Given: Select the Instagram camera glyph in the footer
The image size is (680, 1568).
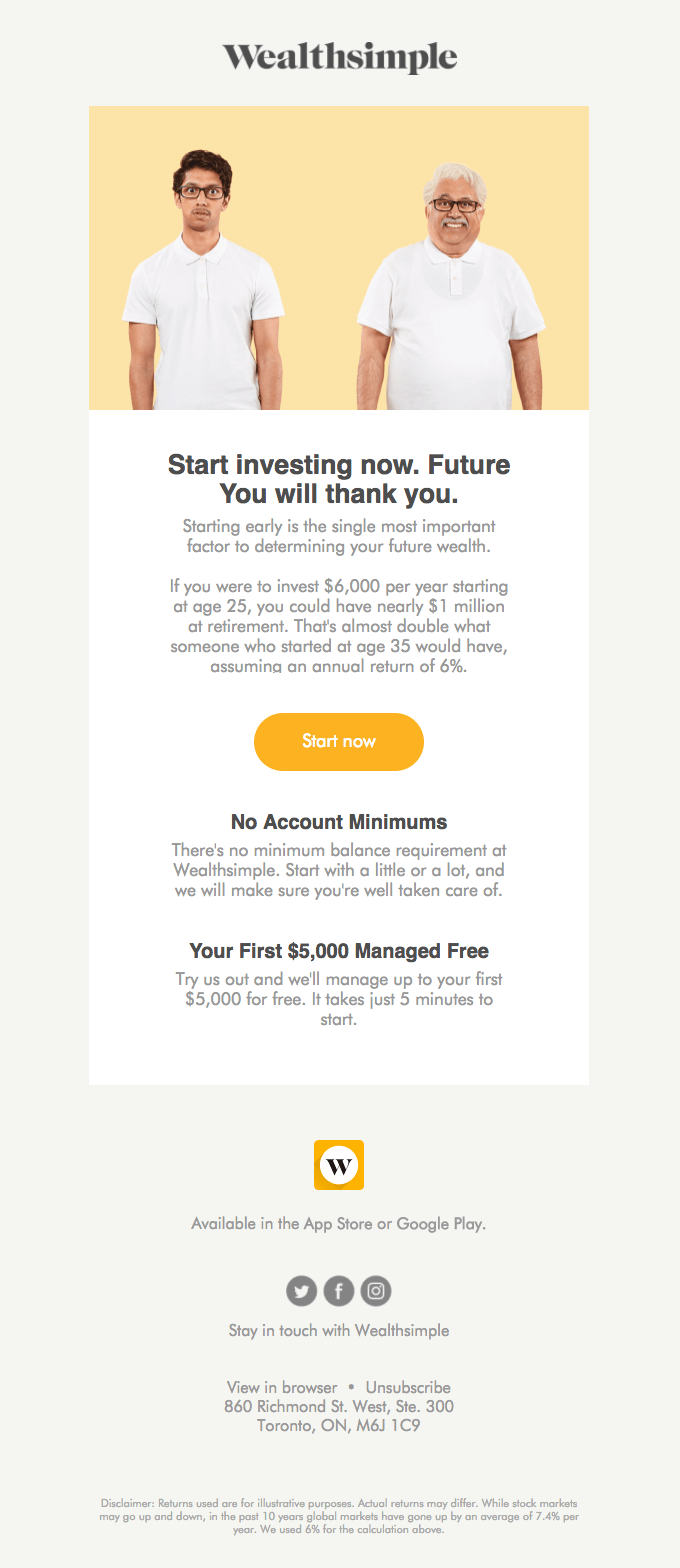Looking at the screenshot, I should (x=376, y=1291).
